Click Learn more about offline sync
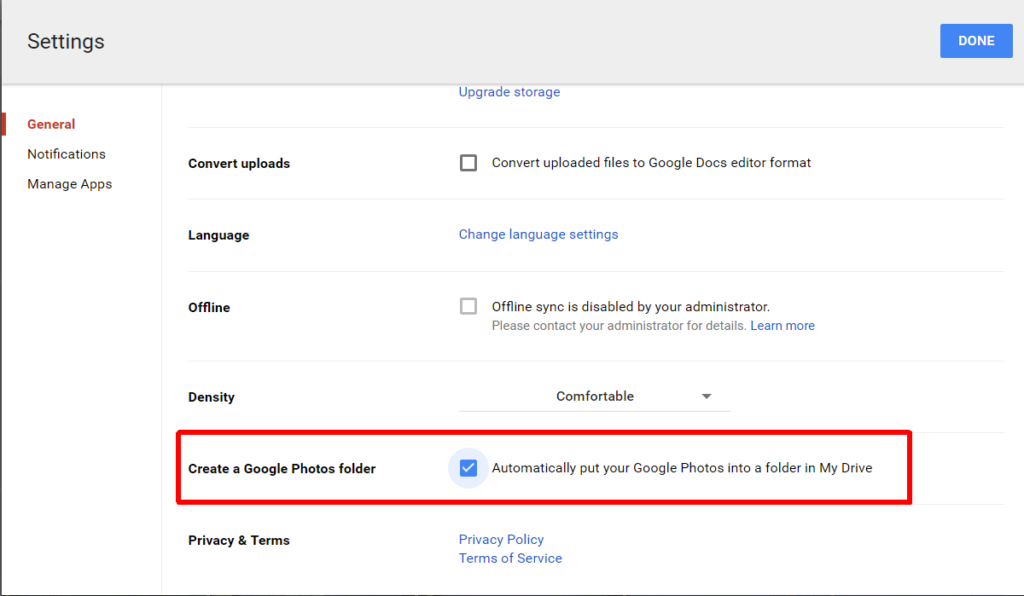1024x596 pixels. click(x=782, y=325)
